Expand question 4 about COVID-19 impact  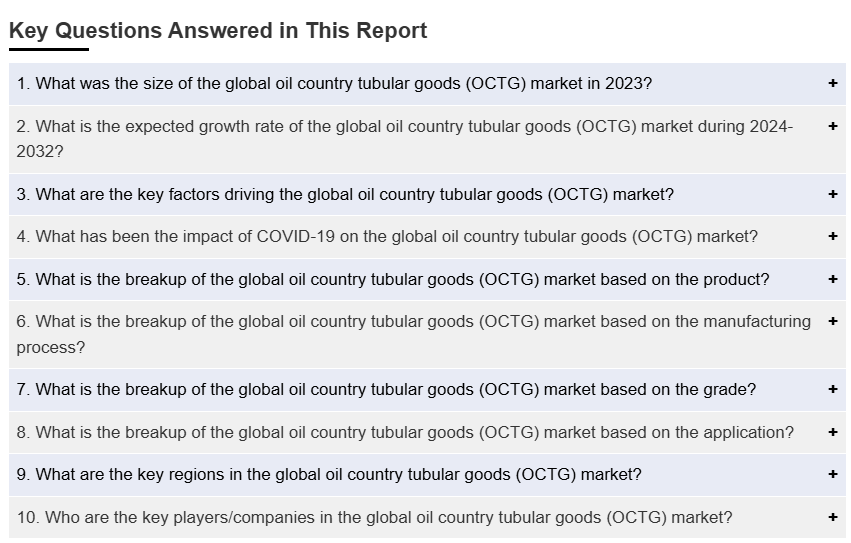pos(387,237)
